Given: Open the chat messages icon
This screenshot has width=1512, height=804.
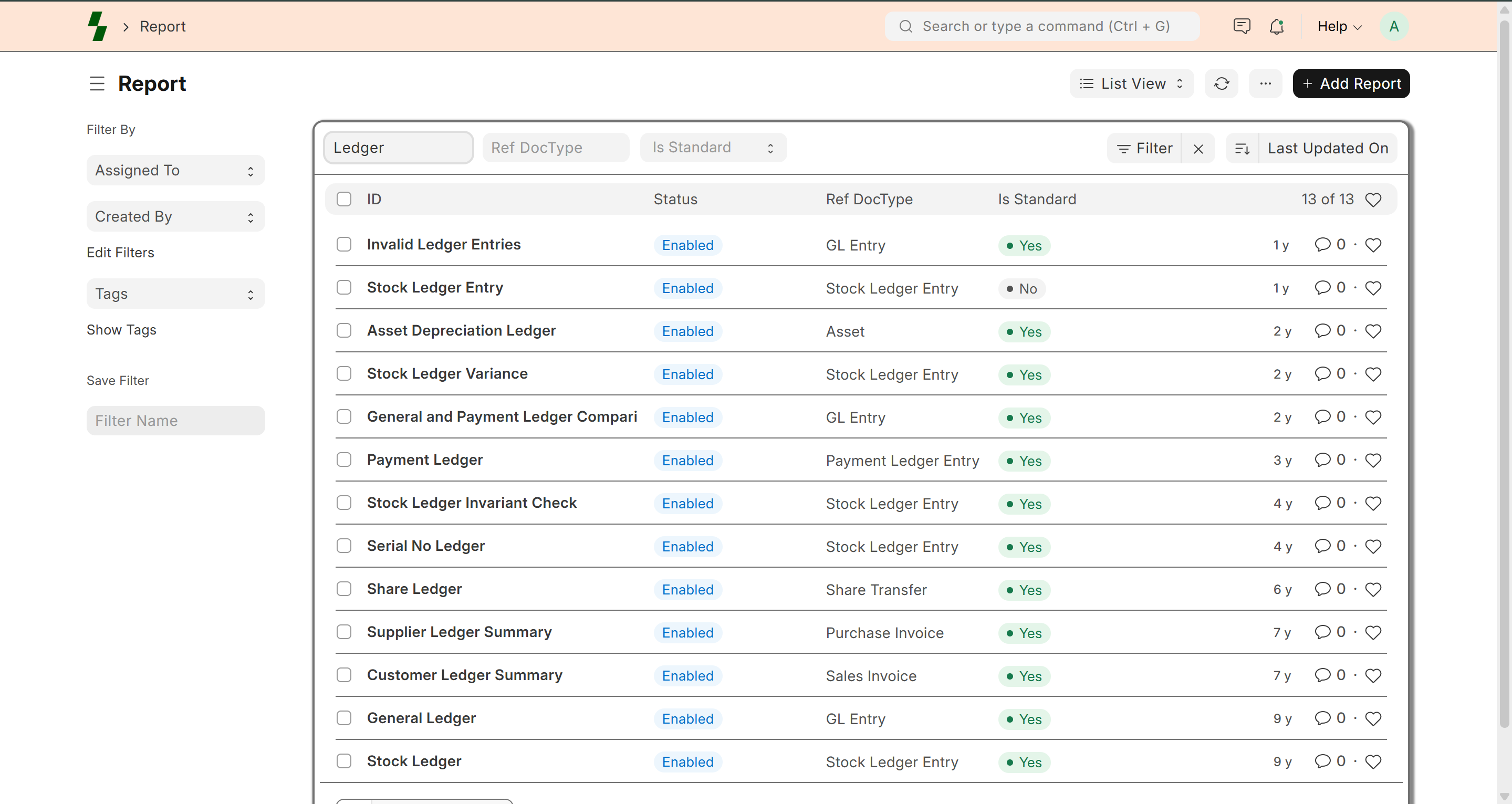Looking at the screenshot, I should [1242, 26].
